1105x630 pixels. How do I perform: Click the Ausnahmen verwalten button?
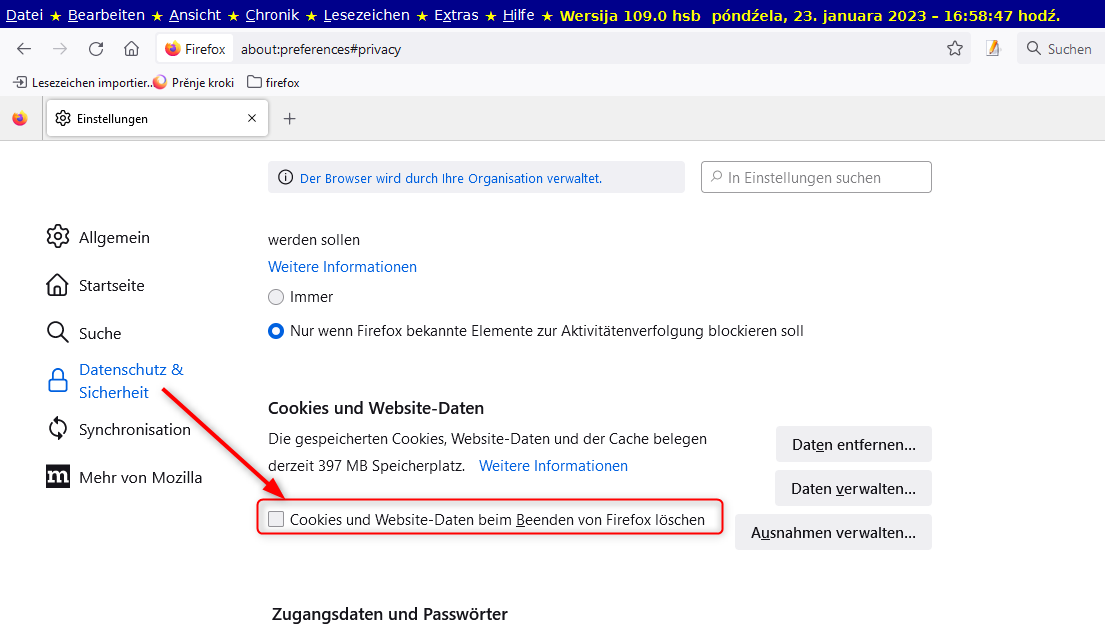(x=833, y=533)
